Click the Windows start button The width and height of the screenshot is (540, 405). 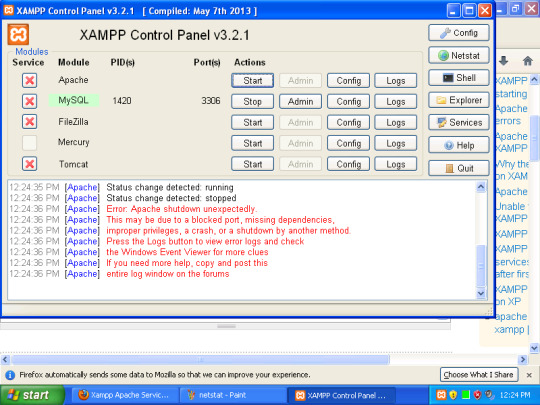pos(32,395)
